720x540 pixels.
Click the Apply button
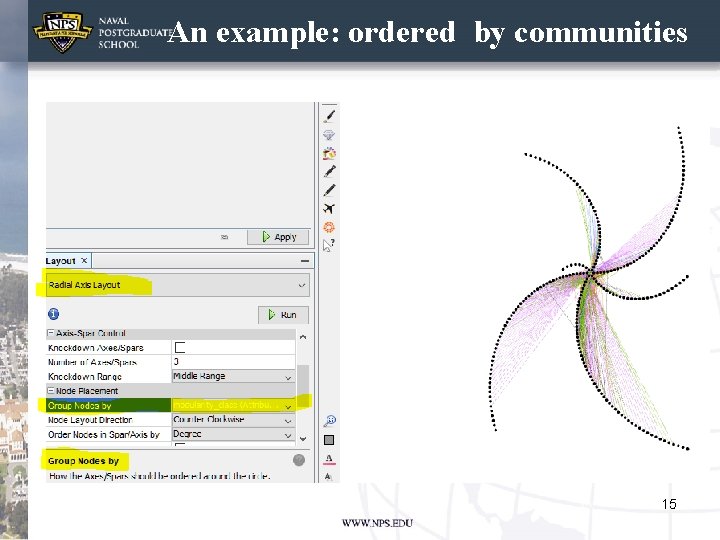click(278, 237)
